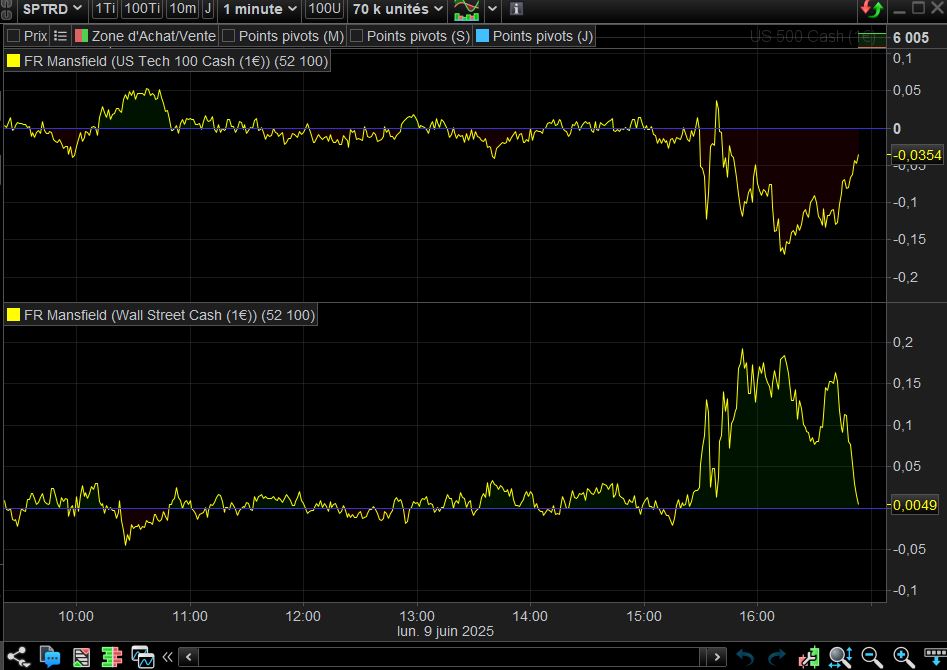This screenshot has height=670, width=947.
Task: Click the lun. 9 juin 2025 date label
Action: (445, 631)
